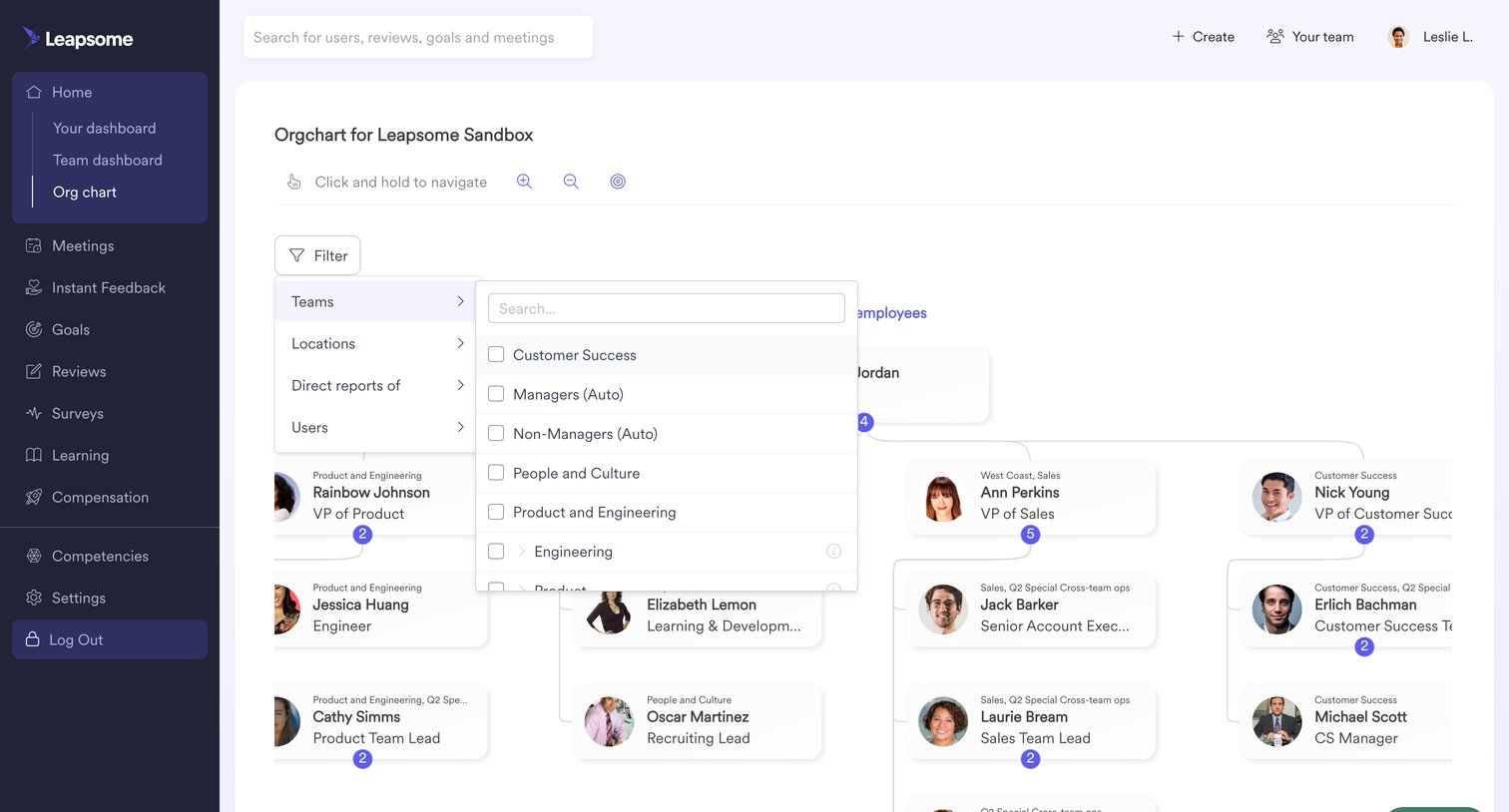
Task: Click Oscar Martinez's photo
Action: [609, 722]
